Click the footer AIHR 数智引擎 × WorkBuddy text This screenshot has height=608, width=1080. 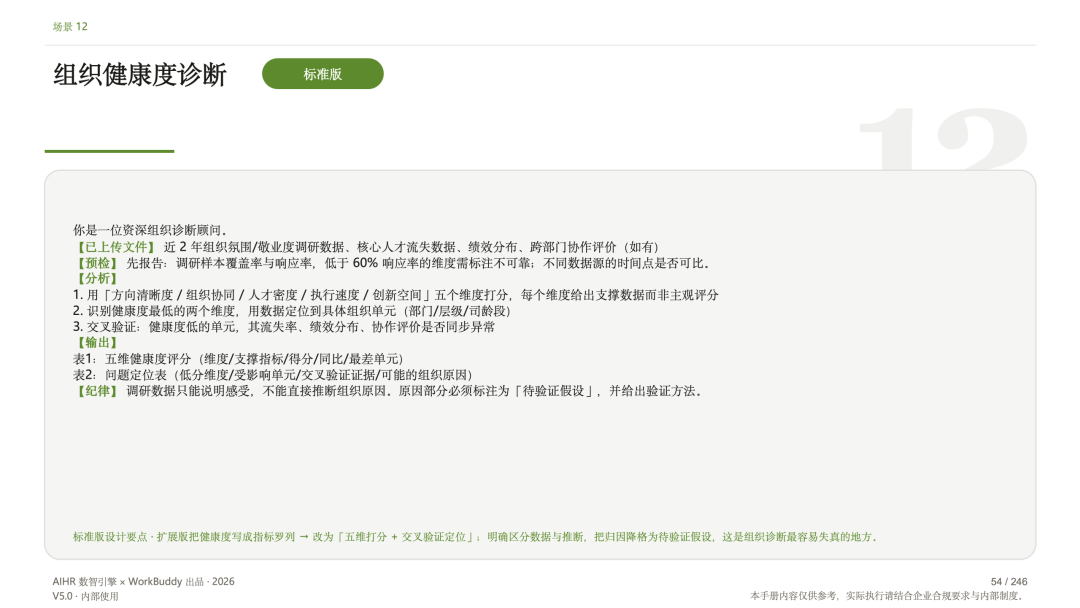pyautogui.click(x=143, y=581)
